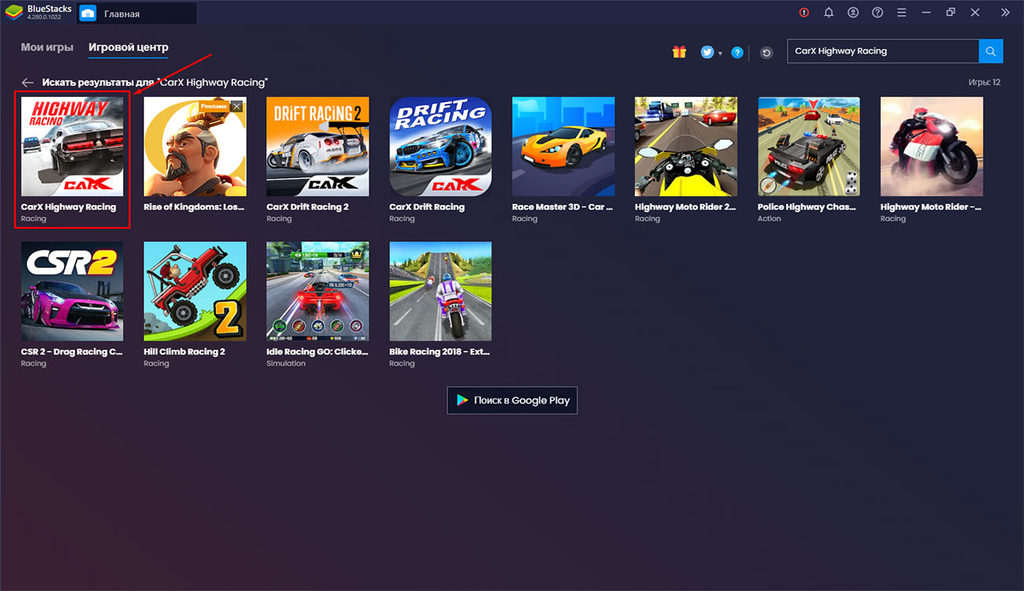The image size is (1024, 591).
Task: Click the CSR 2 - Drag Racing title
Action: pyautogui.click(x=71, y=352)
